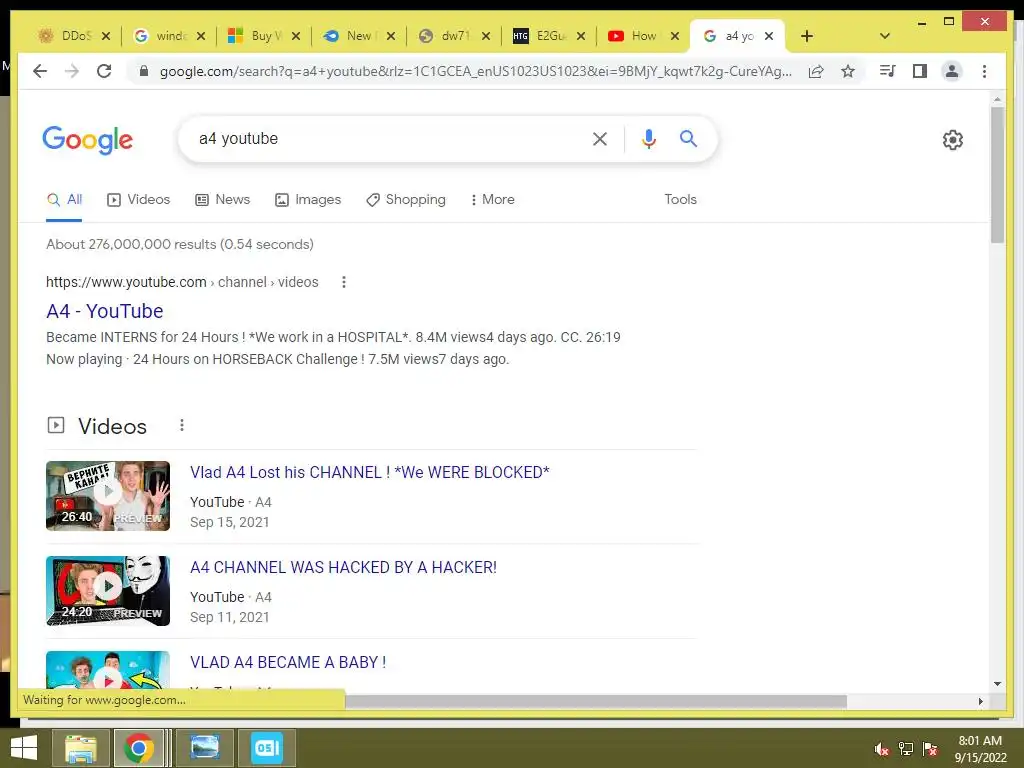Click the Chrome taskbar icon
1024x768 pixels.
point(138,748)
